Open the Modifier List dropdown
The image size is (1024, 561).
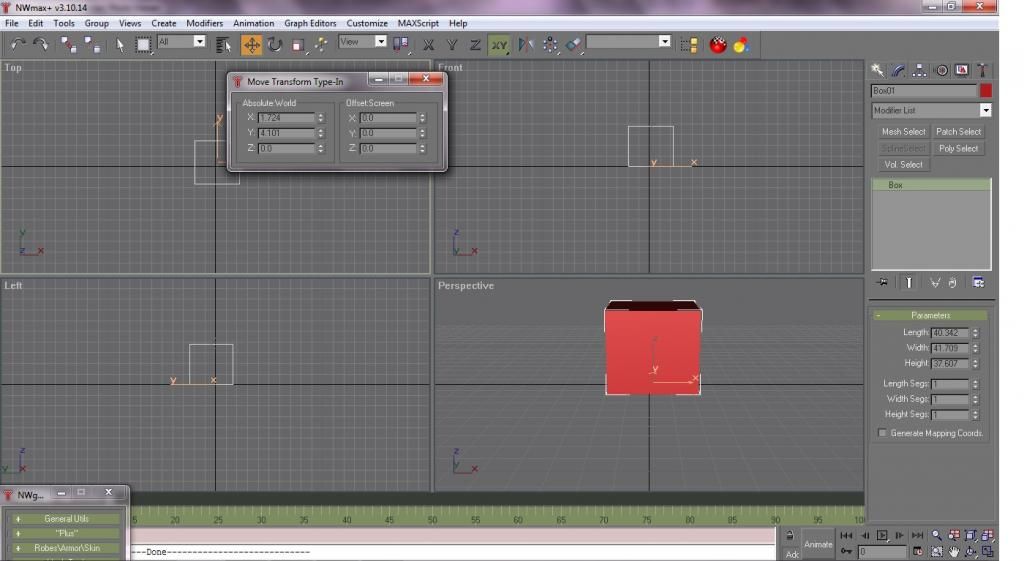985,111
